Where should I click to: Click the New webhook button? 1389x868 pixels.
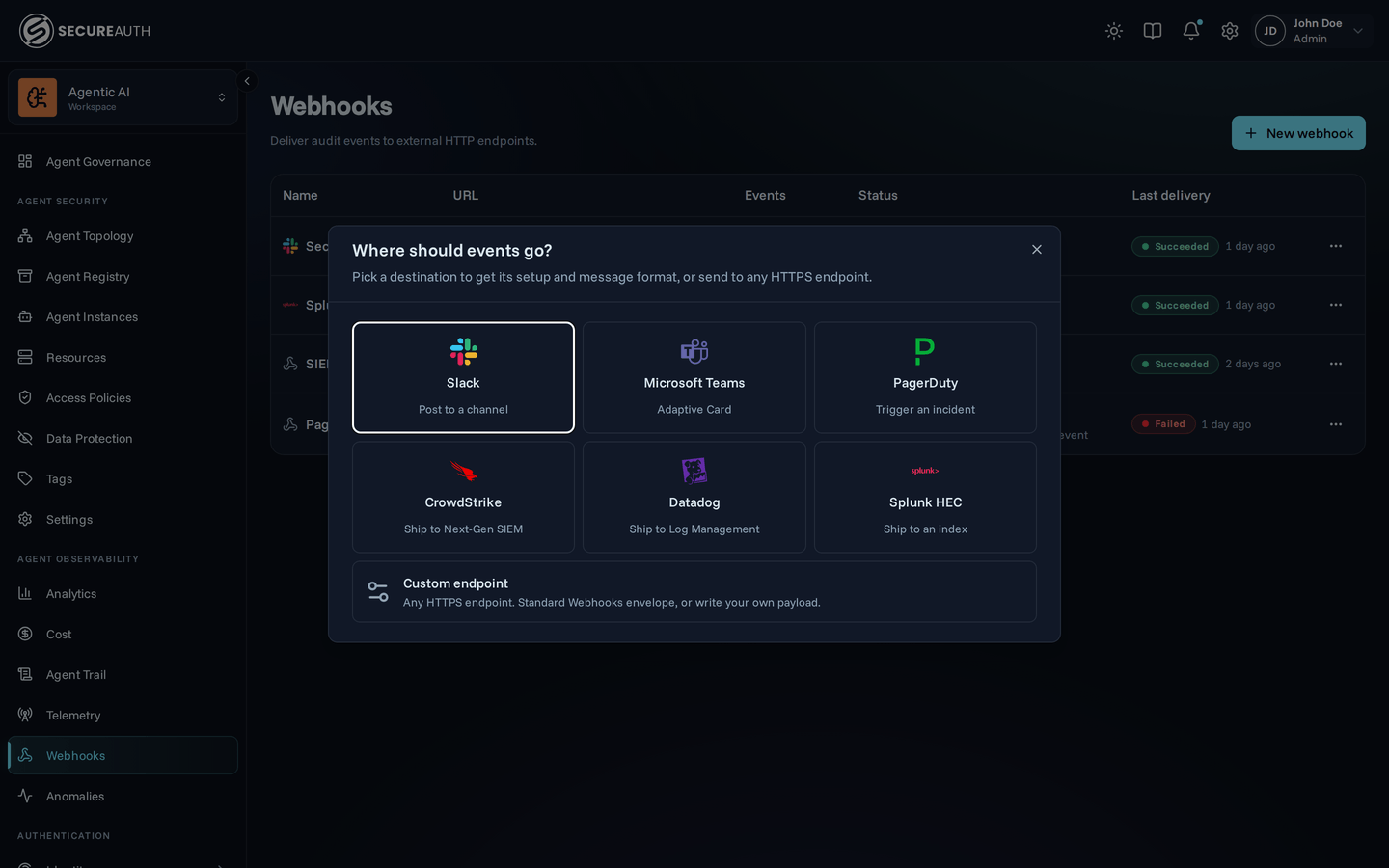(x=1298, y=133)
